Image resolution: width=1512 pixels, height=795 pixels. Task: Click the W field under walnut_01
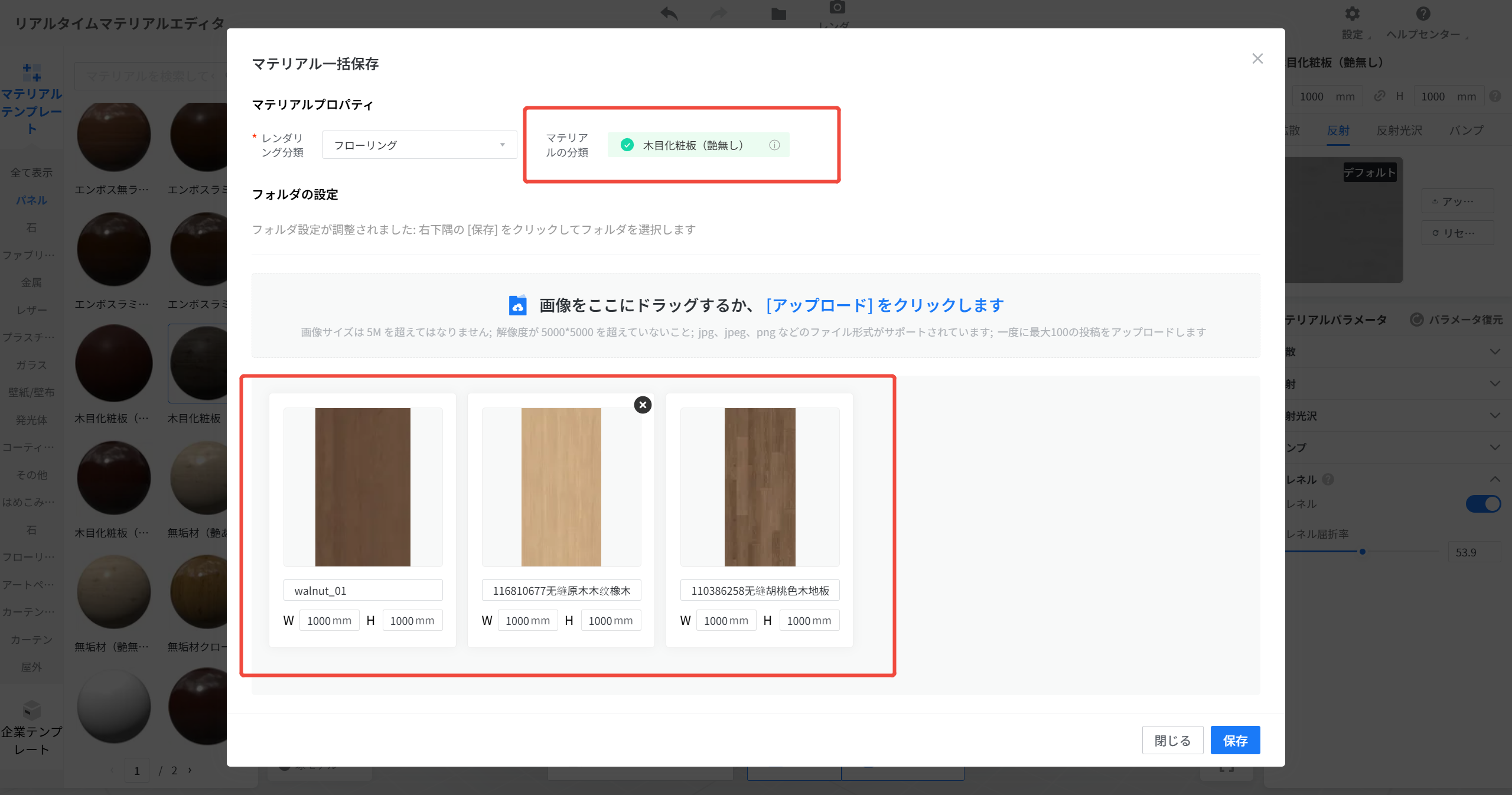329,621
